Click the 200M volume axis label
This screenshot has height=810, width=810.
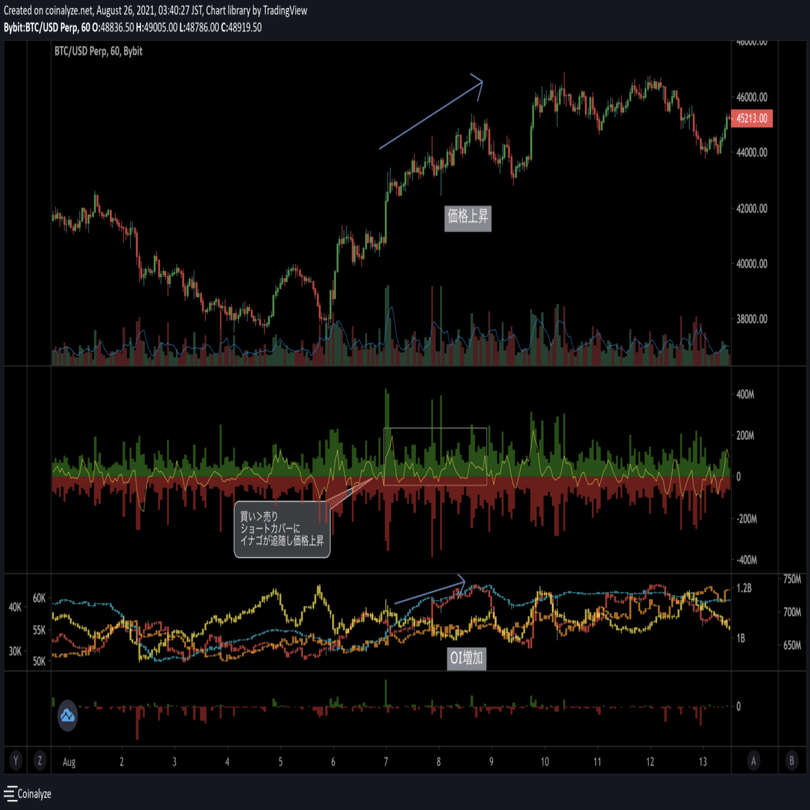coord(745,436)
